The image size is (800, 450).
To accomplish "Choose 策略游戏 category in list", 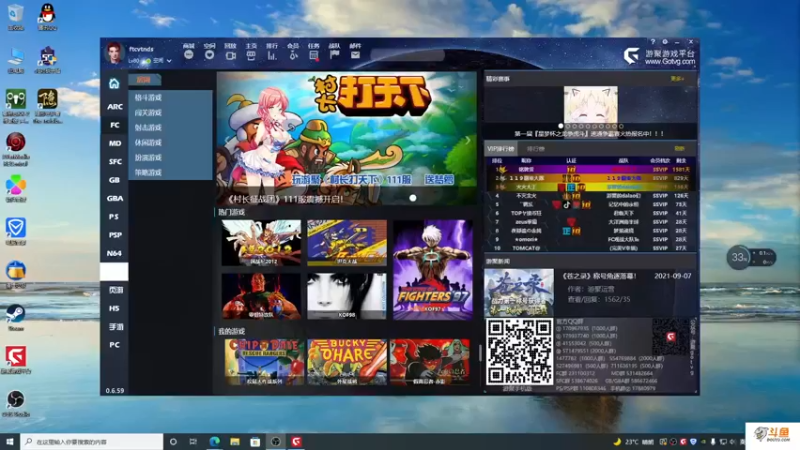I will [148, 172].
